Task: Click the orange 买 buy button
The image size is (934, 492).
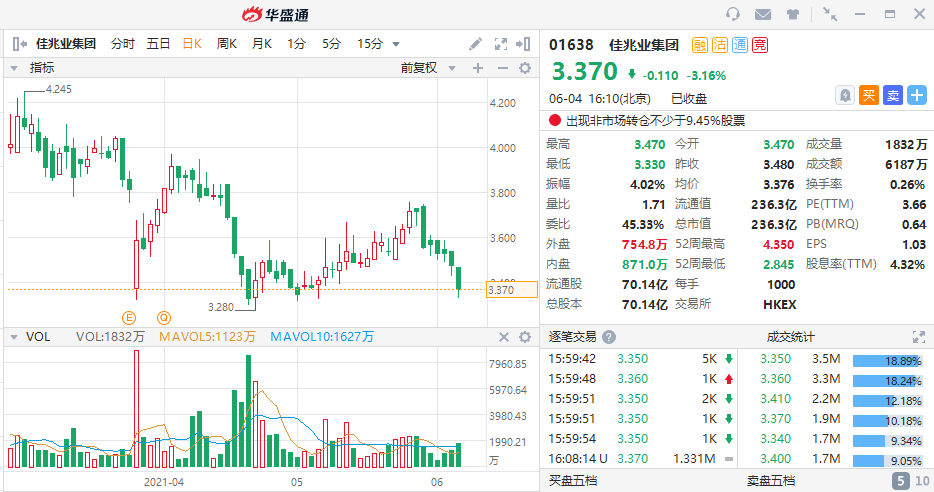Action: [x=868, y=95]
